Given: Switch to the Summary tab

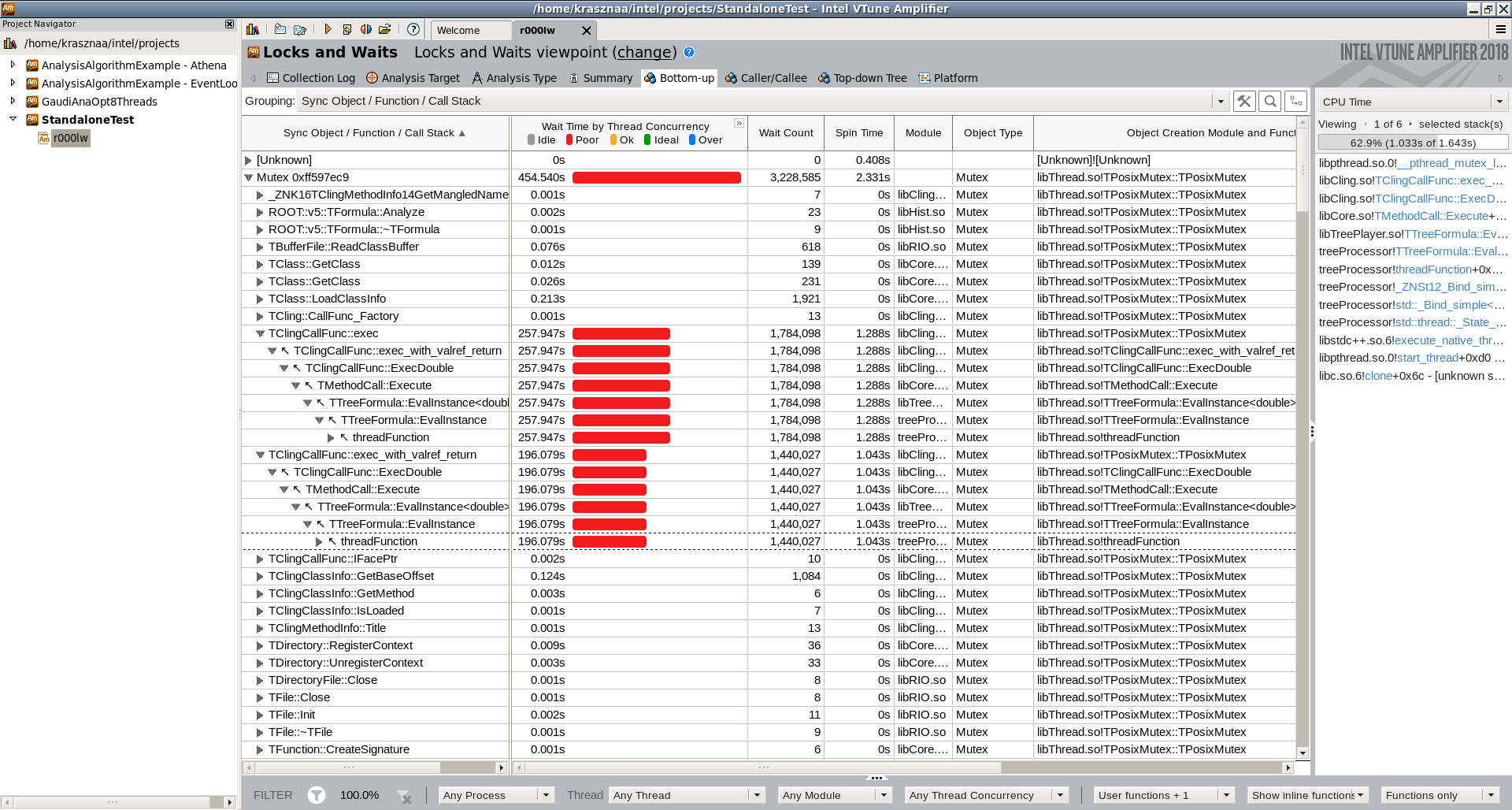Looking at the screenshot, I should (600, 78).
